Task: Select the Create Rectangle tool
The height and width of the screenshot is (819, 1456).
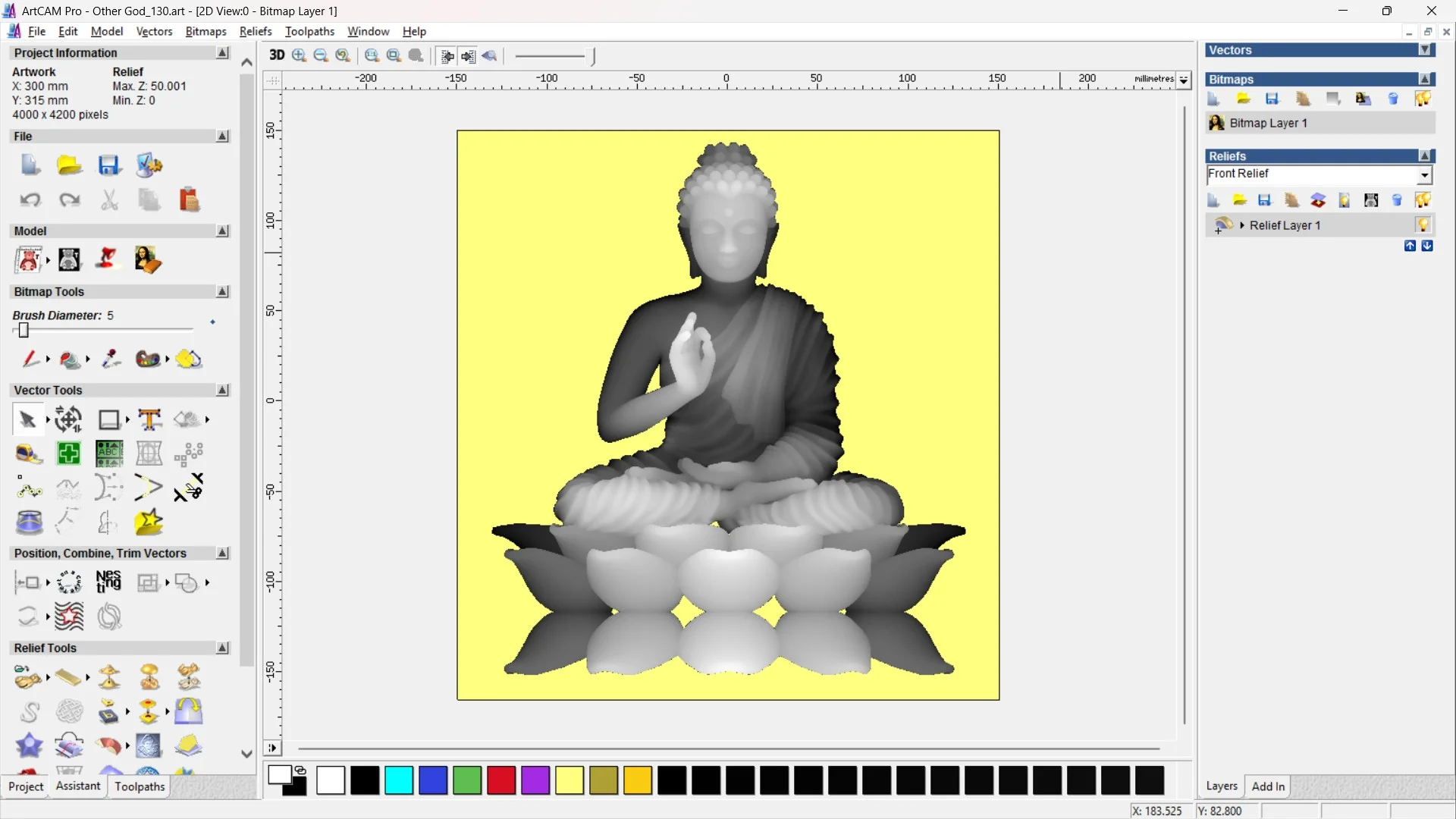Action: [109, 419]
